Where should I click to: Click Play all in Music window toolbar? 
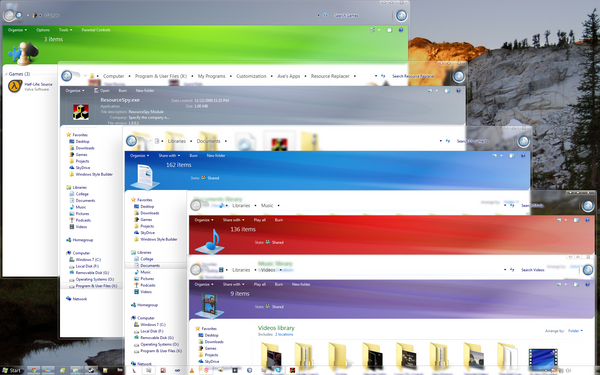pos(259,220)
